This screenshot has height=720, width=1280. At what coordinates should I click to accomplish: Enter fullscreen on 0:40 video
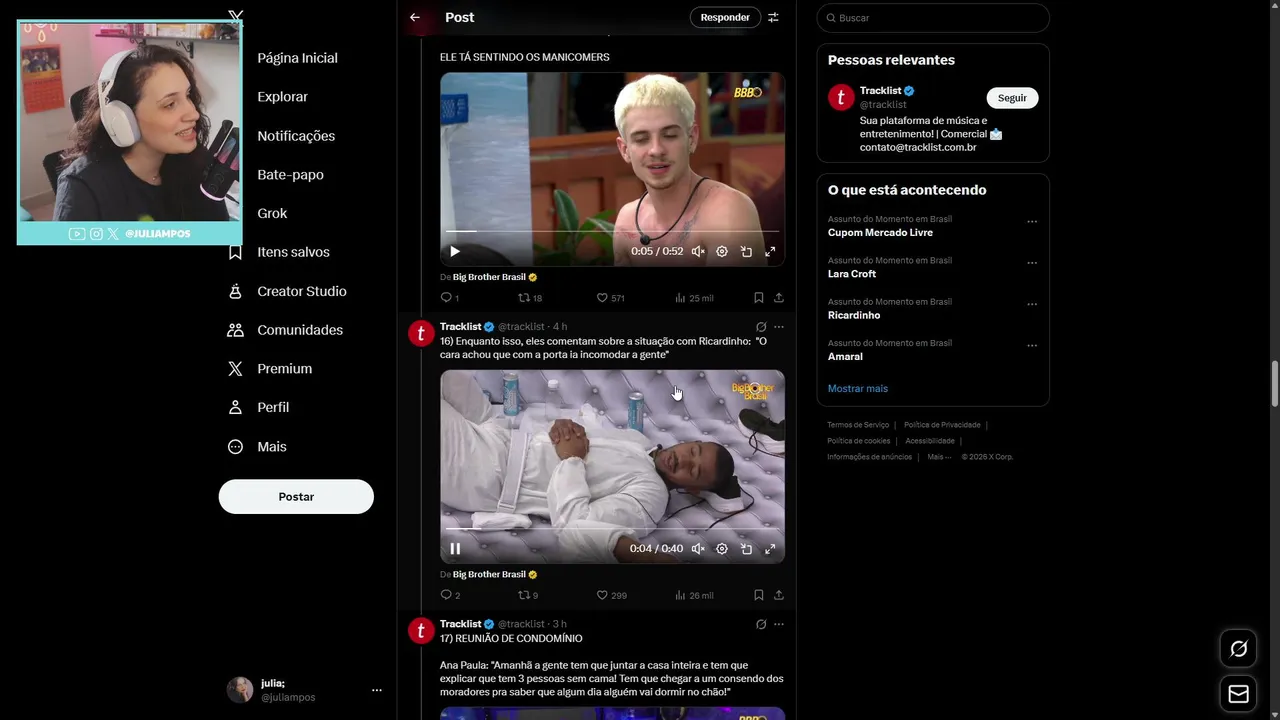[x=770, y=549]
